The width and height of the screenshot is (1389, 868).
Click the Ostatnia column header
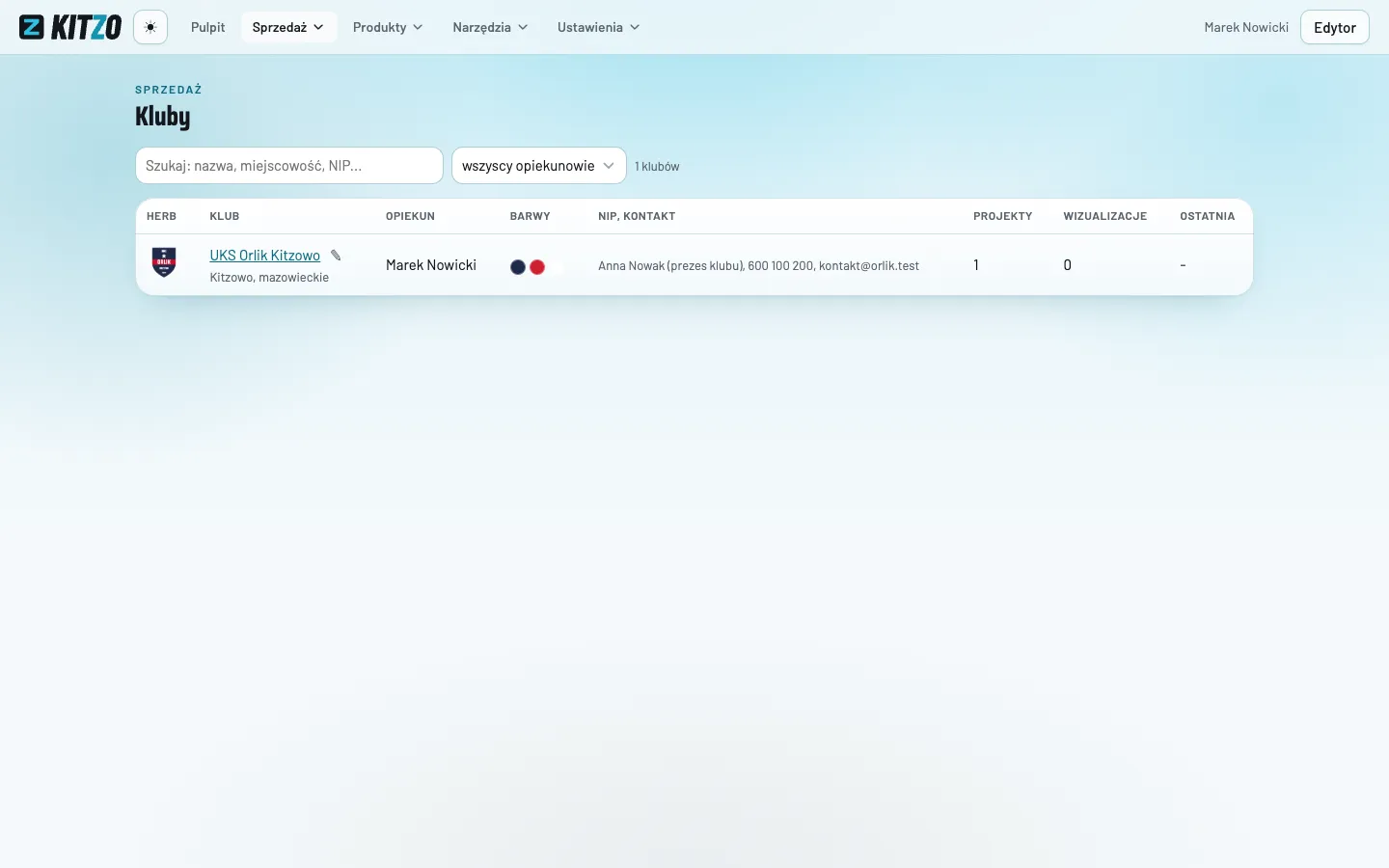(1208, 216)
